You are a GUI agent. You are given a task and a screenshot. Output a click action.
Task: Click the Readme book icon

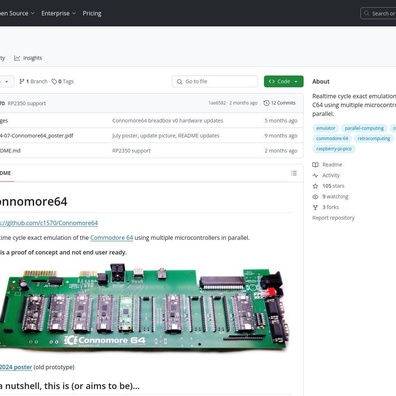tap(315, 165)
